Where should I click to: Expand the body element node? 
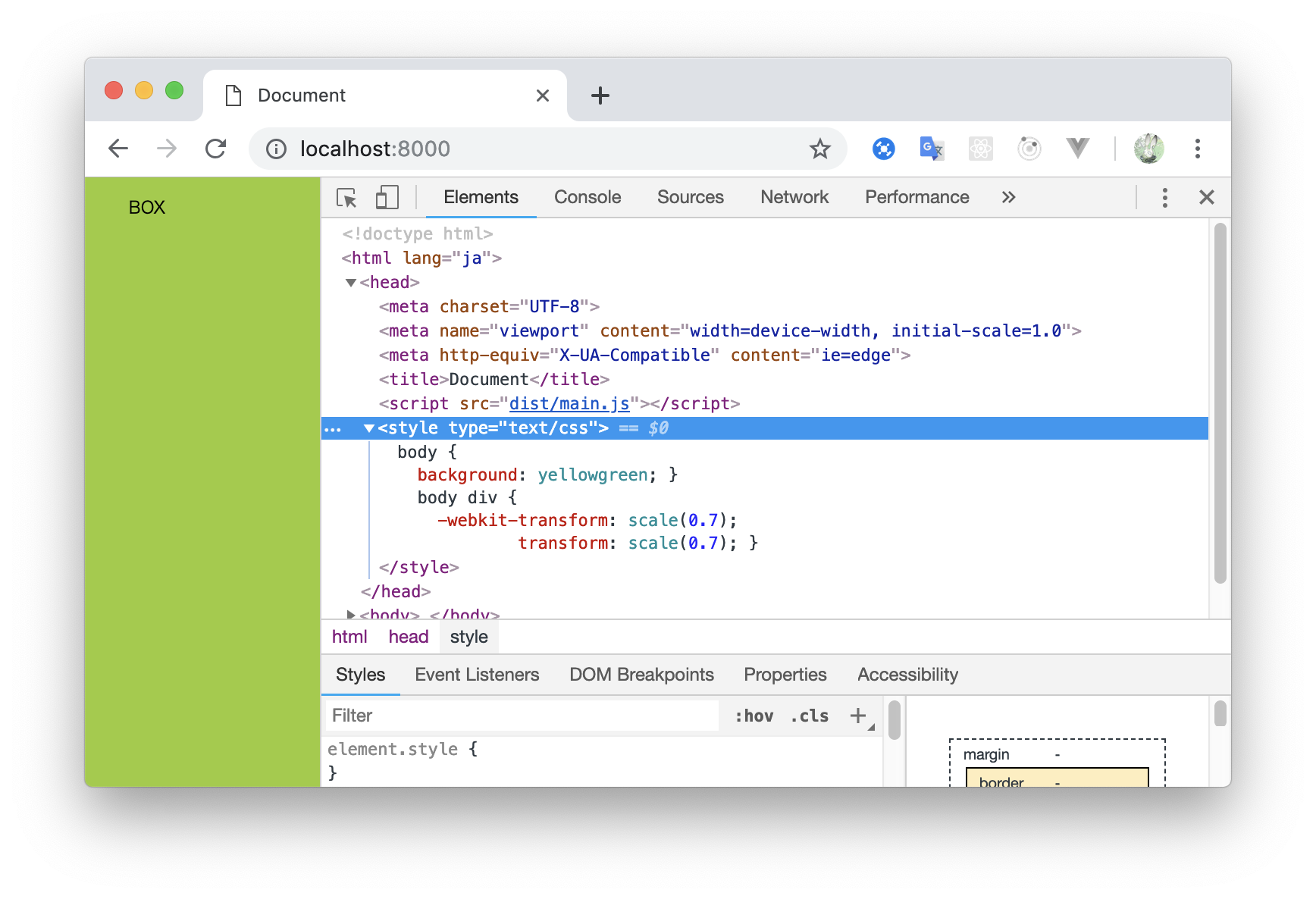coord(350,614)
